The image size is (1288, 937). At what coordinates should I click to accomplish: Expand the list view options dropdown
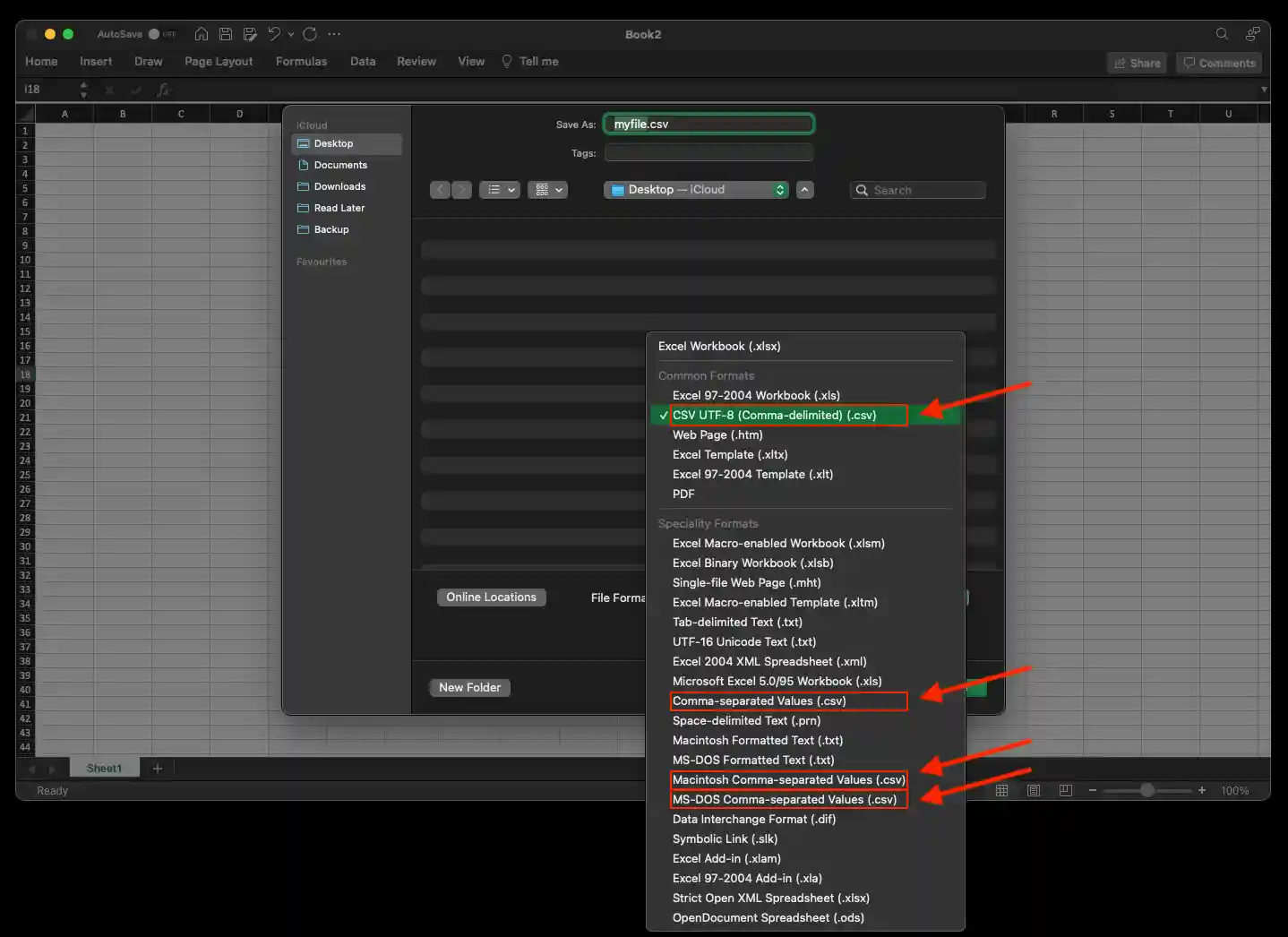(499, 190)
